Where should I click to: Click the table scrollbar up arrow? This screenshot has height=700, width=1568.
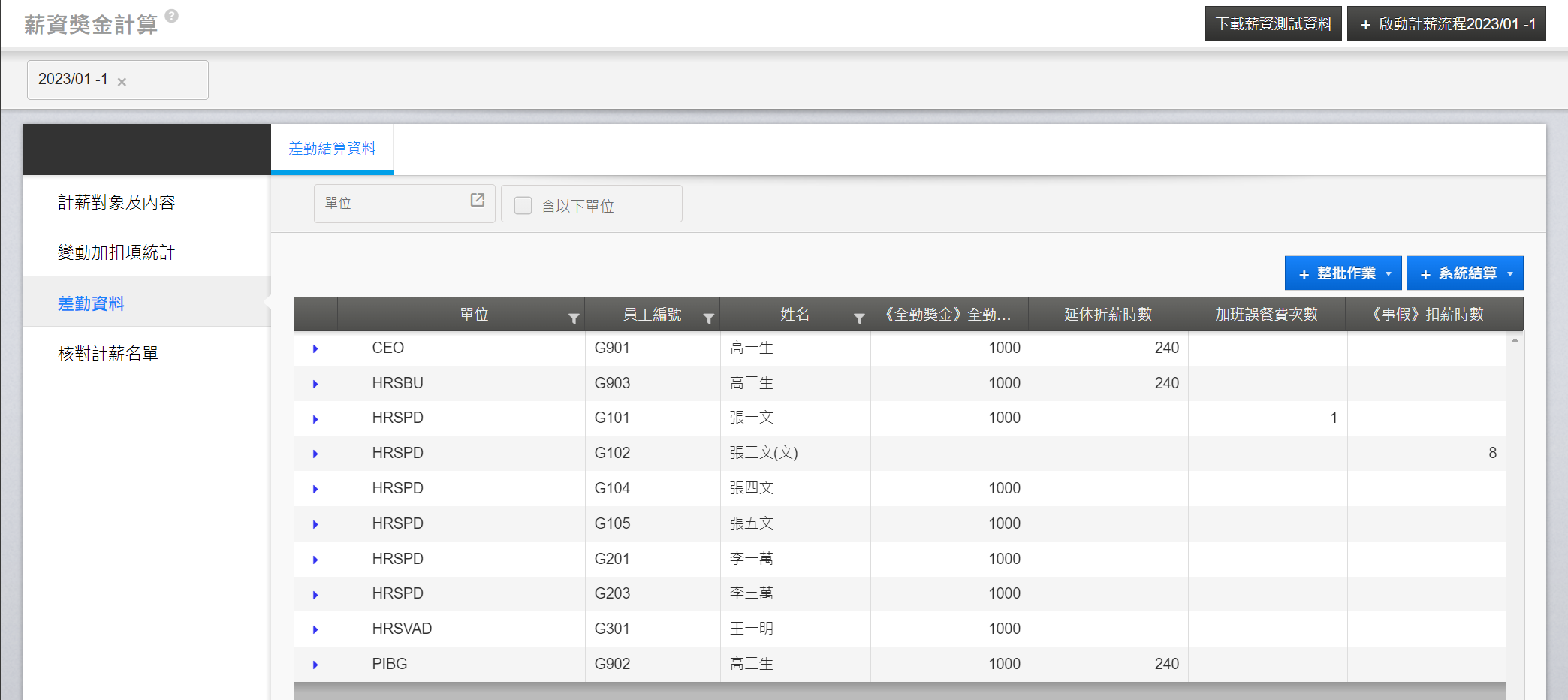click(x=1515, y=341)
